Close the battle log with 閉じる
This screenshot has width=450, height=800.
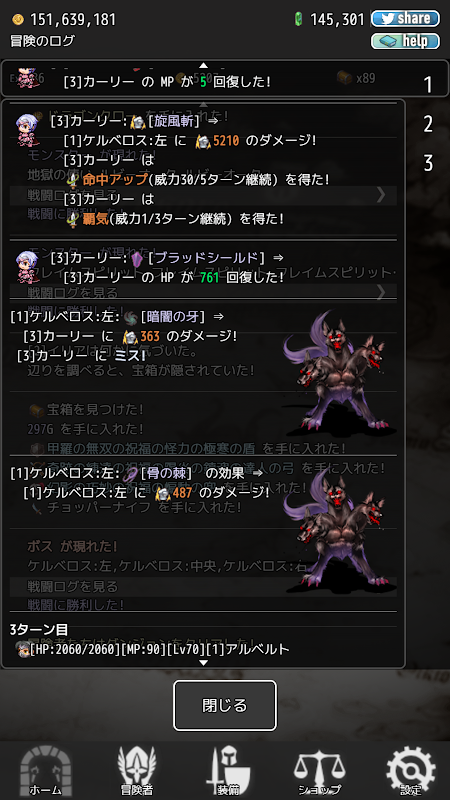[x=225, y=705]
